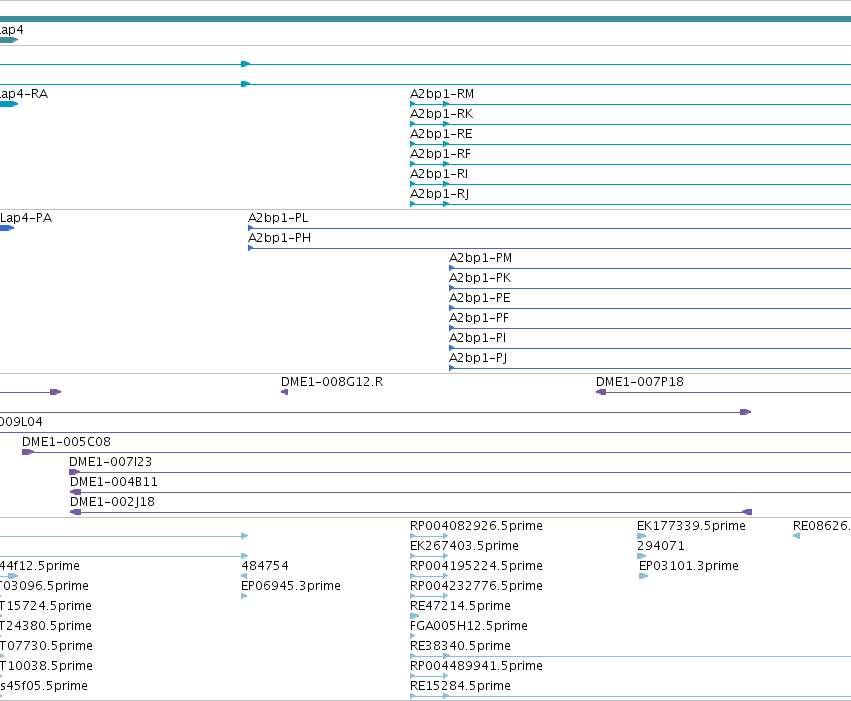Click the RP004489941.5prime EST label
The image size is (851, 701).
476,667
